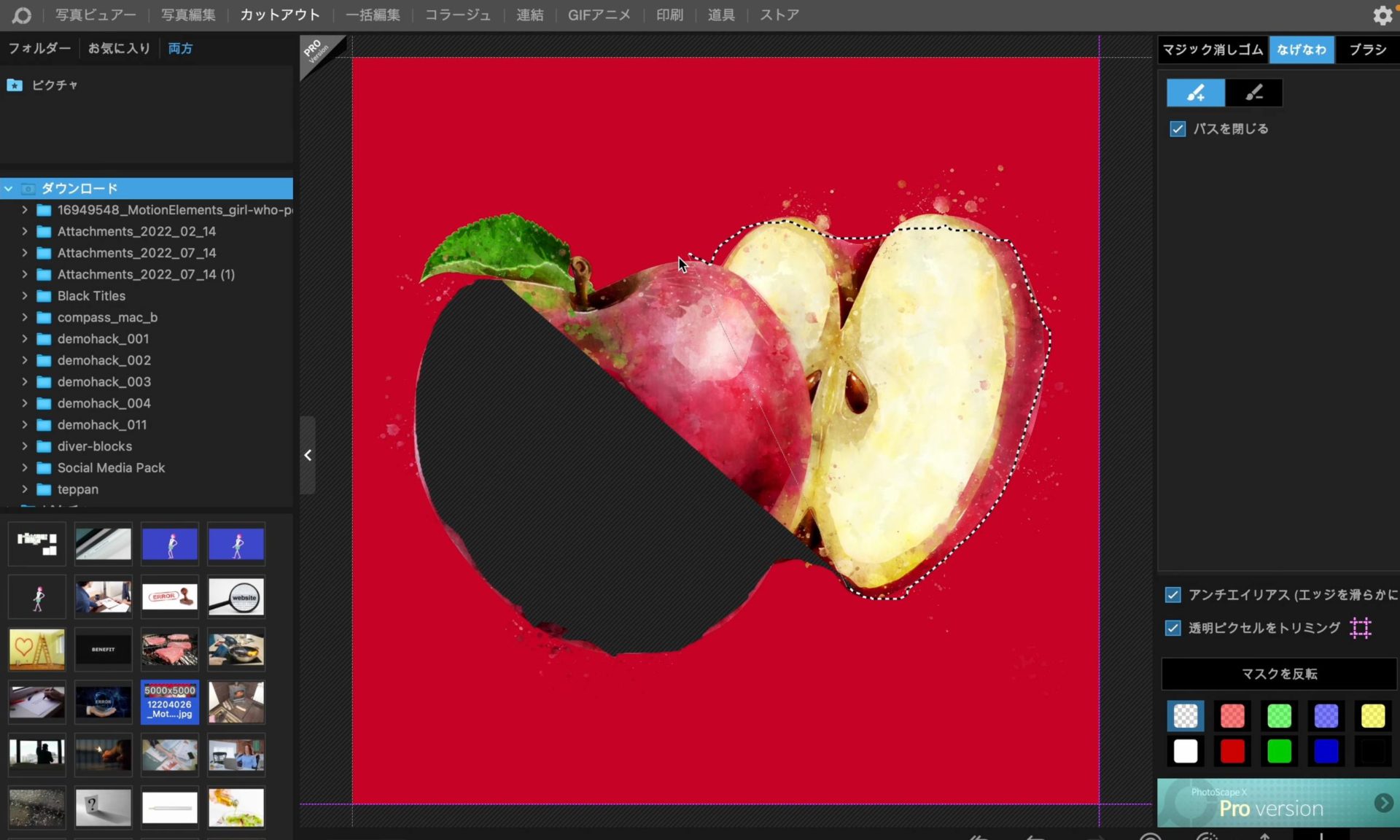Select the マジック消しゴム tab
Viewport: 1400px width, 840px height.
pyautogui.click(x=1212, y=50)
